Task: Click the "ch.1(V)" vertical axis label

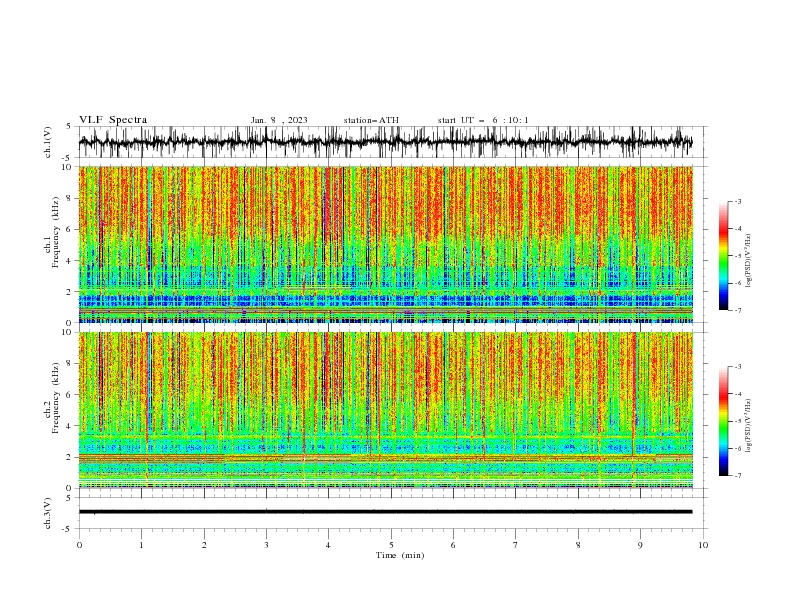Action: pyautogui.click(x=48, y=142)
